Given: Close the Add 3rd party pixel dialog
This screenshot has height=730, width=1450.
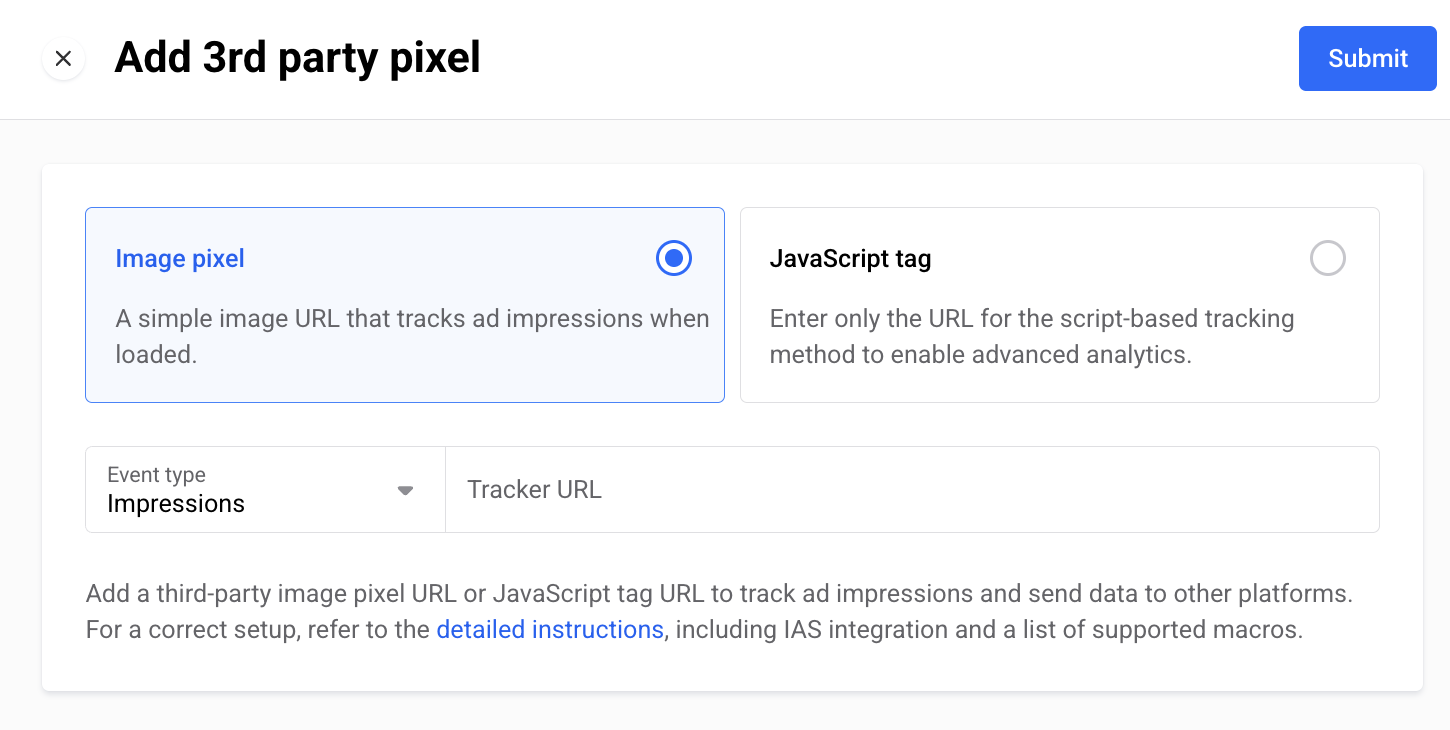Looking at the screenshot, I should point(63,59).
